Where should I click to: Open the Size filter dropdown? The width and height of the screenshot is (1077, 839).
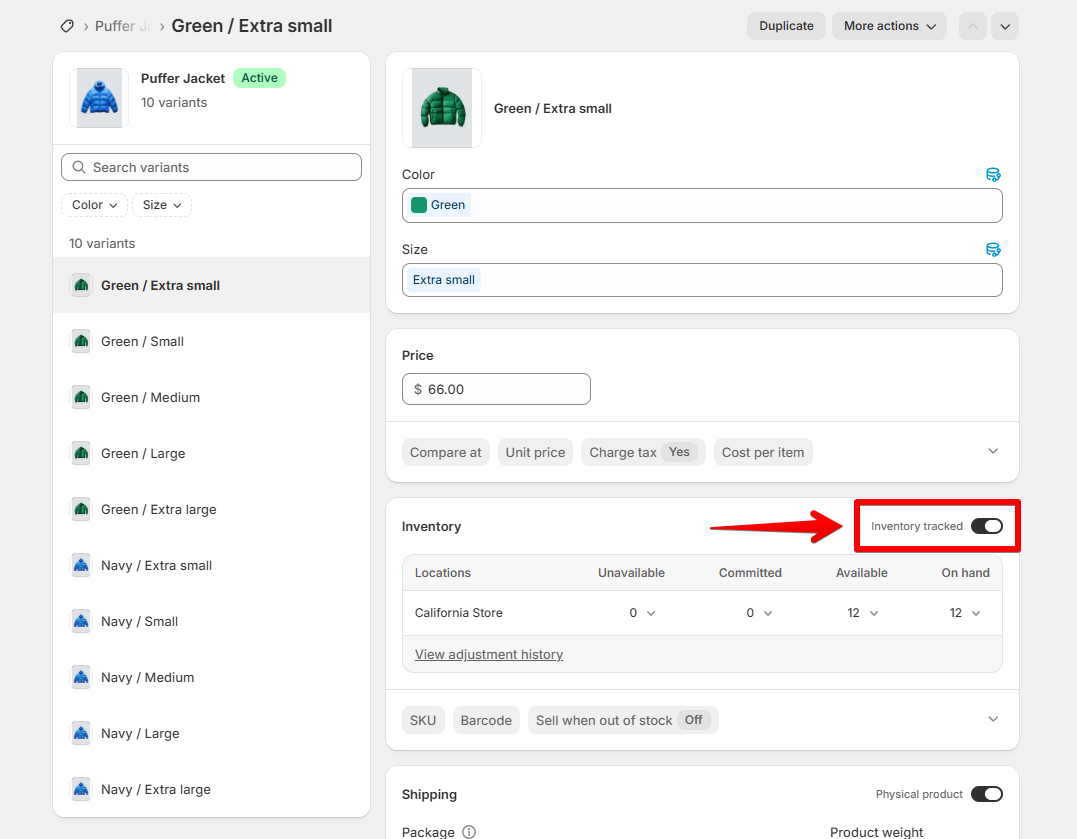pyautogui.click(x=161, y=205)
